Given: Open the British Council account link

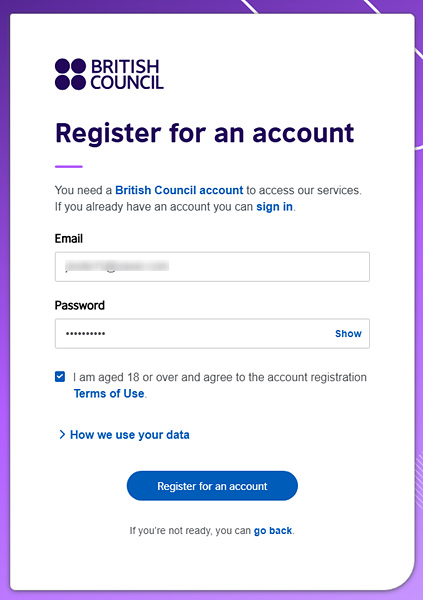Looking at the screenshot, I should click(x=179, y=190).
